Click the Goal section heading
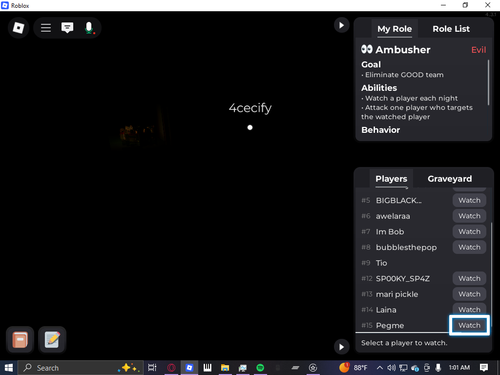The height and width of the screenshot is (375, 500). 371,64
